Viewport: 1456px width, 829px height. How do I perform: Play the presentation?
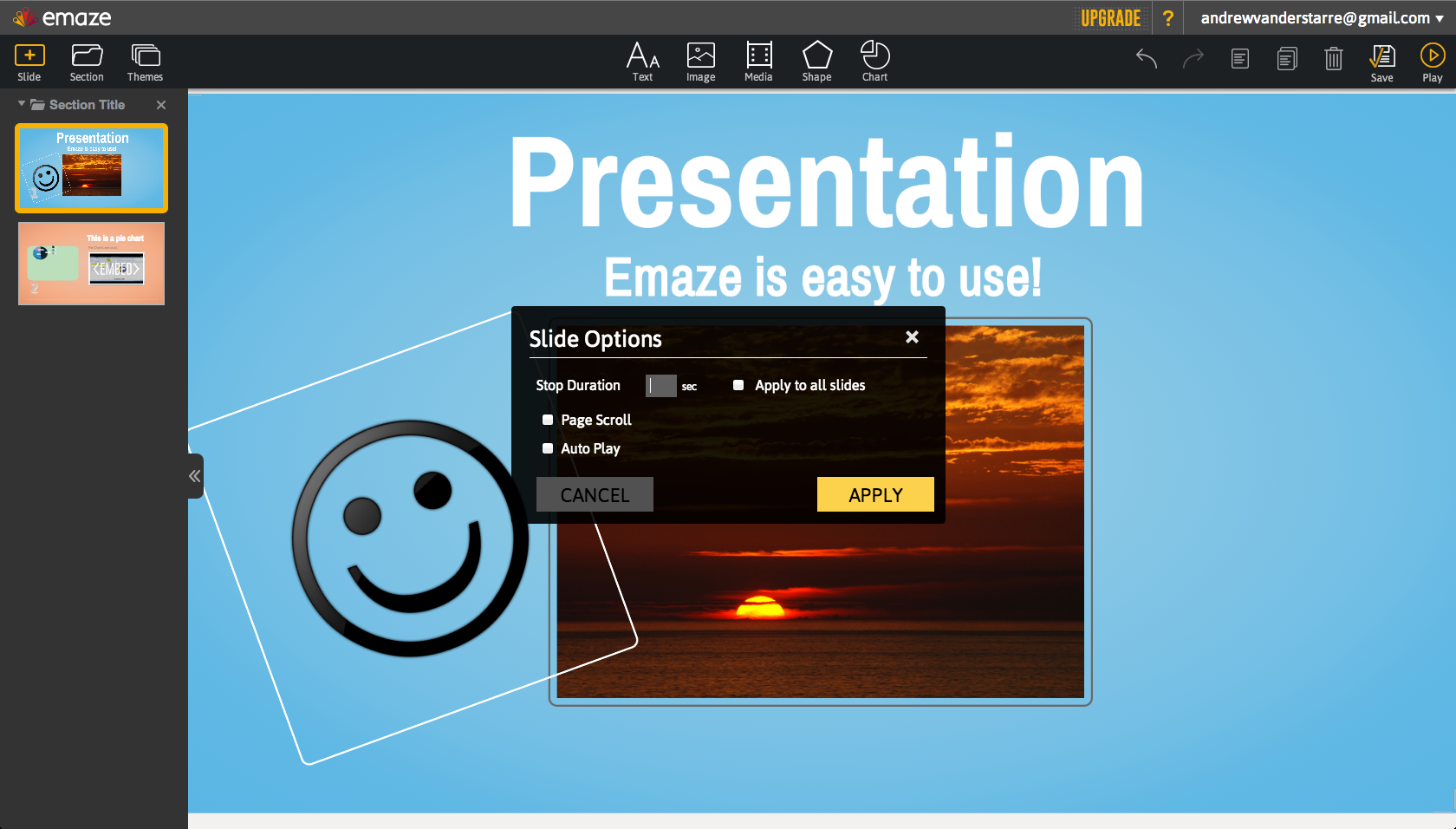1432,63
